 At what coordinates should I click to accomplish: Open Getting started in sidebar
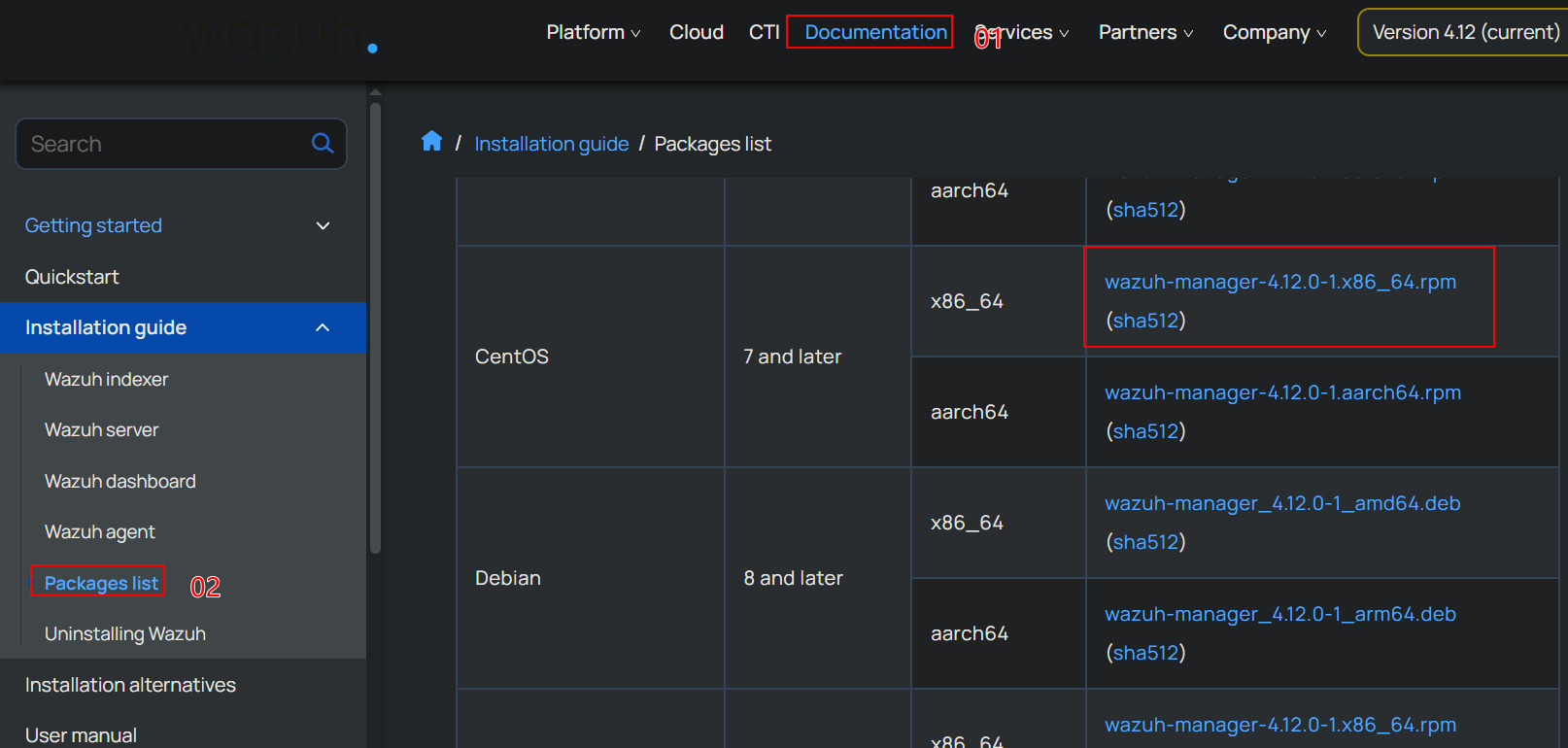[93, 225]
